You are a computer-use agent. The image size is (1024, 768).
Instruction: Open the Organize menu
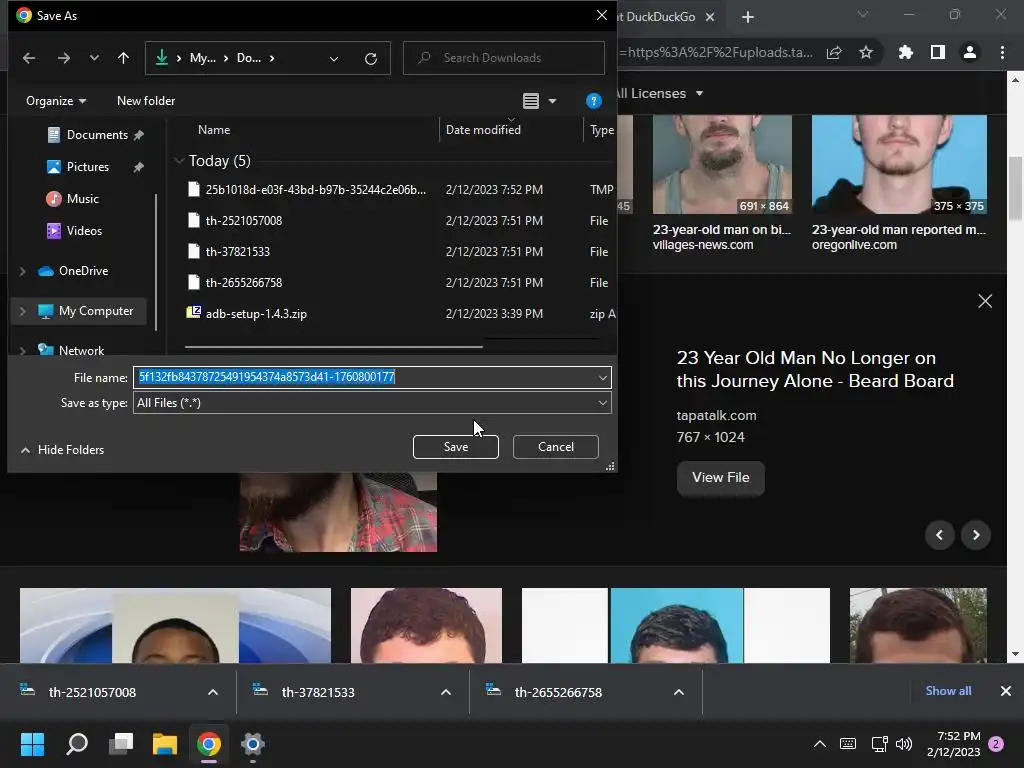56,101
